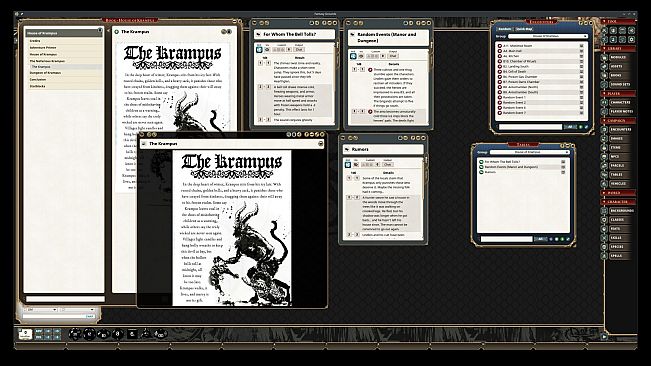Open 'Random Event 1' encounter entry
The height and width of the screenshot is (366, 651).
point(541,97)
